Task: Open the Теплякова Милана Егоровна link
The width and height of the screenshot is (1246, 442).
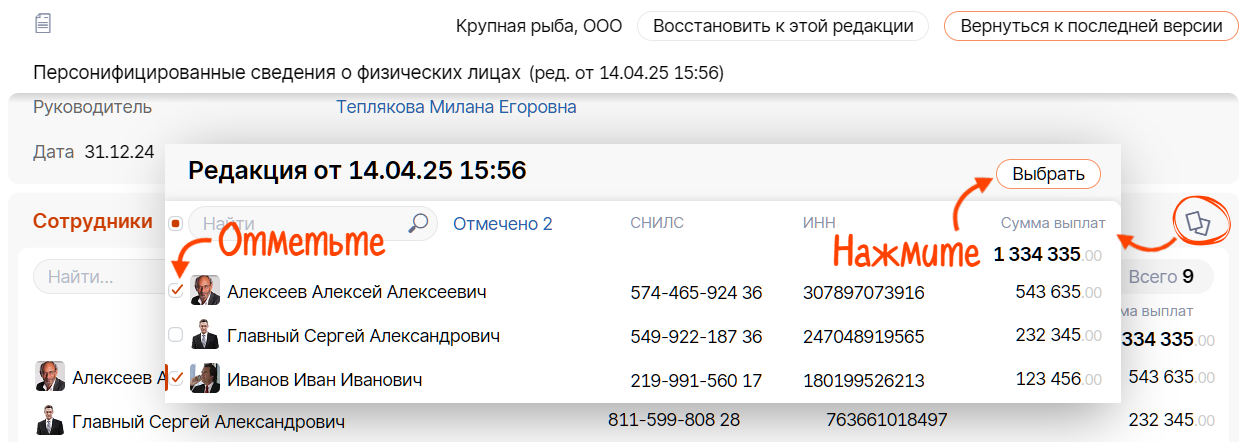Action: pyautogui.click(x=456, y=107)
